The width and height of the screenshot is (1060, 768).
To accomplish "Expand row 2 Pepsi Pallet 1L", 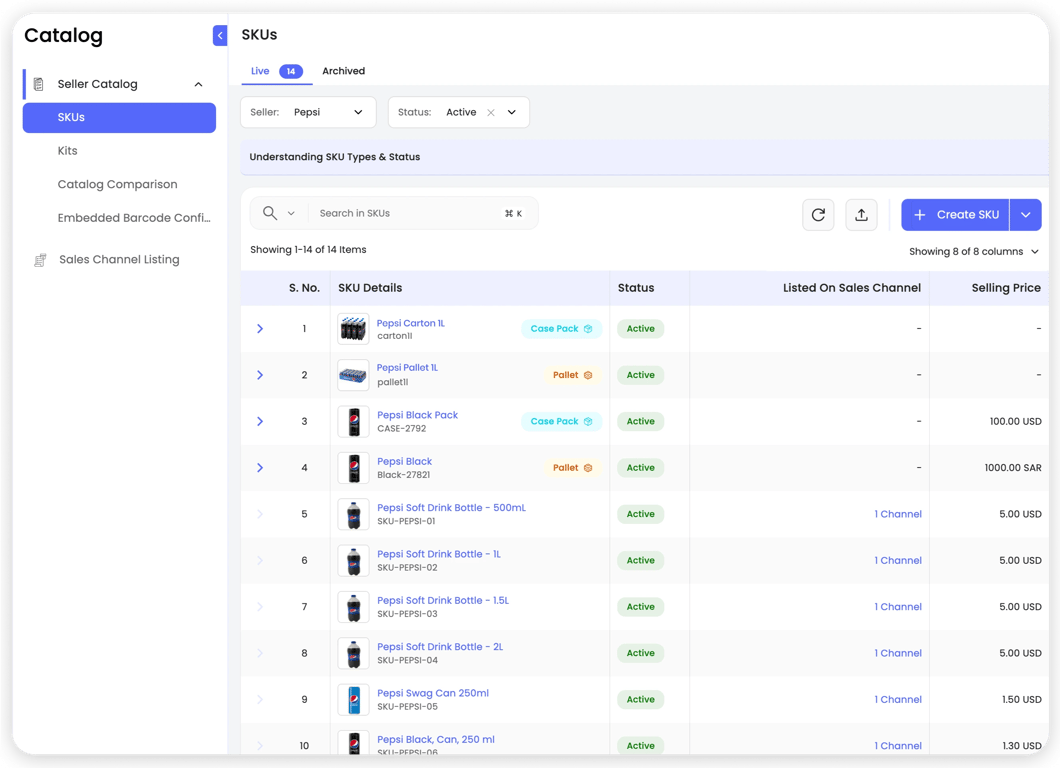I will coord(260,375).
